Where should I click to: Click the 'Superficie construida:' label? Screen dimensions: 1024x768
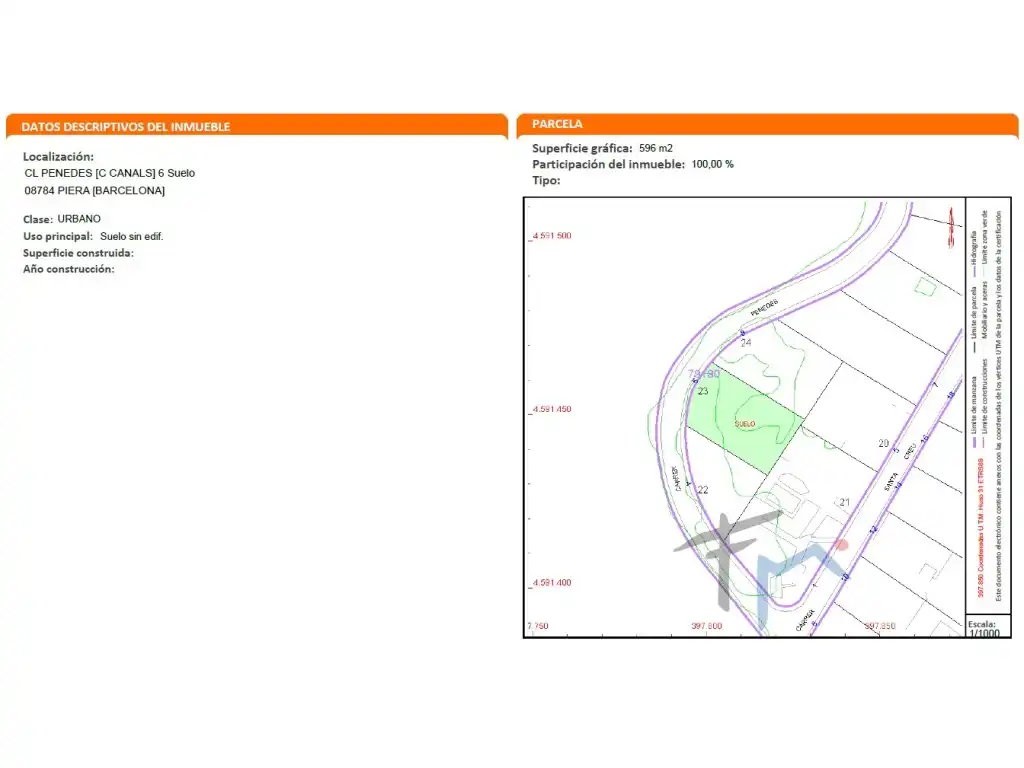coord(78,253)
